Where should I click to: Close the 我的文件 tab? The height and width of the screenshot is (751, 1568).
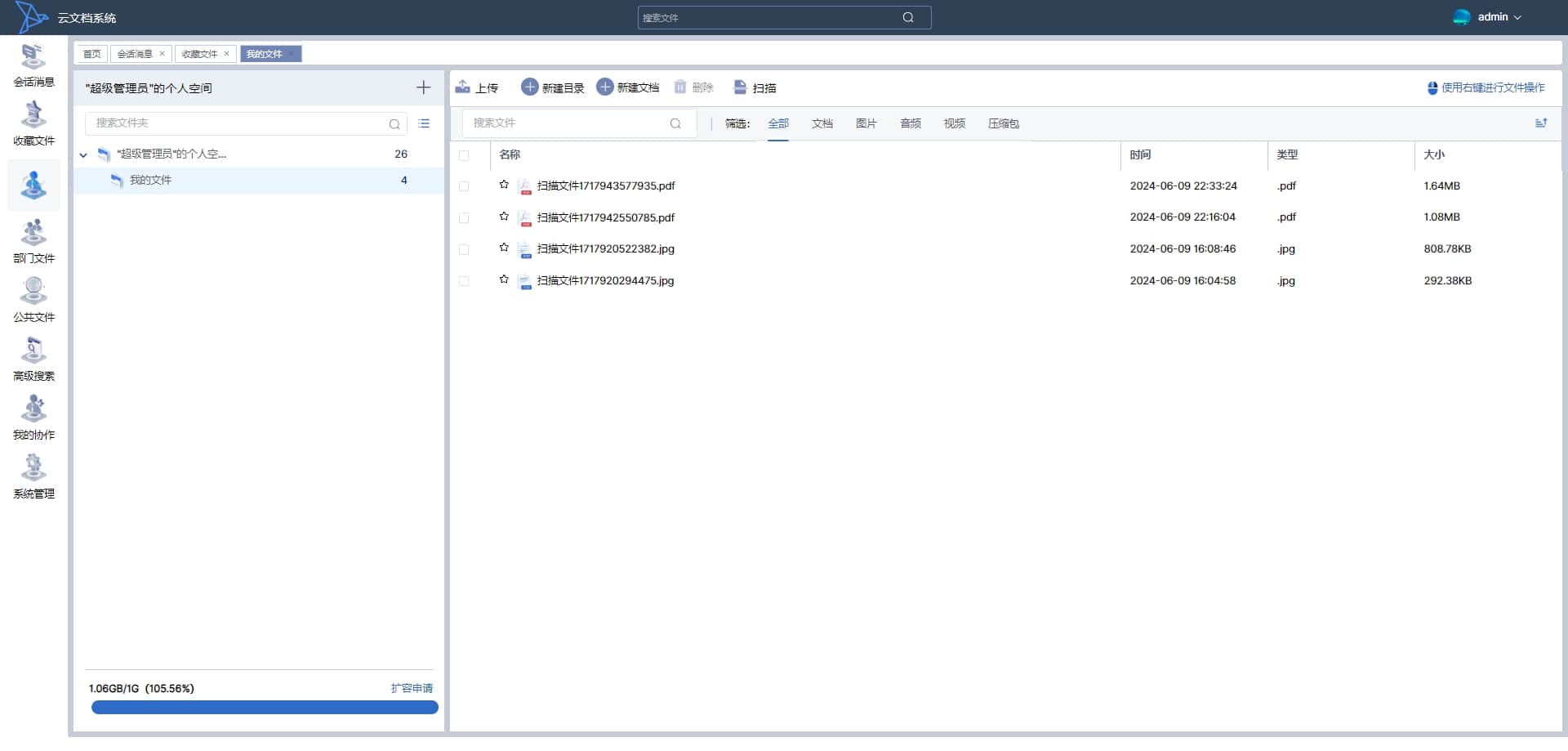[291, 54]
